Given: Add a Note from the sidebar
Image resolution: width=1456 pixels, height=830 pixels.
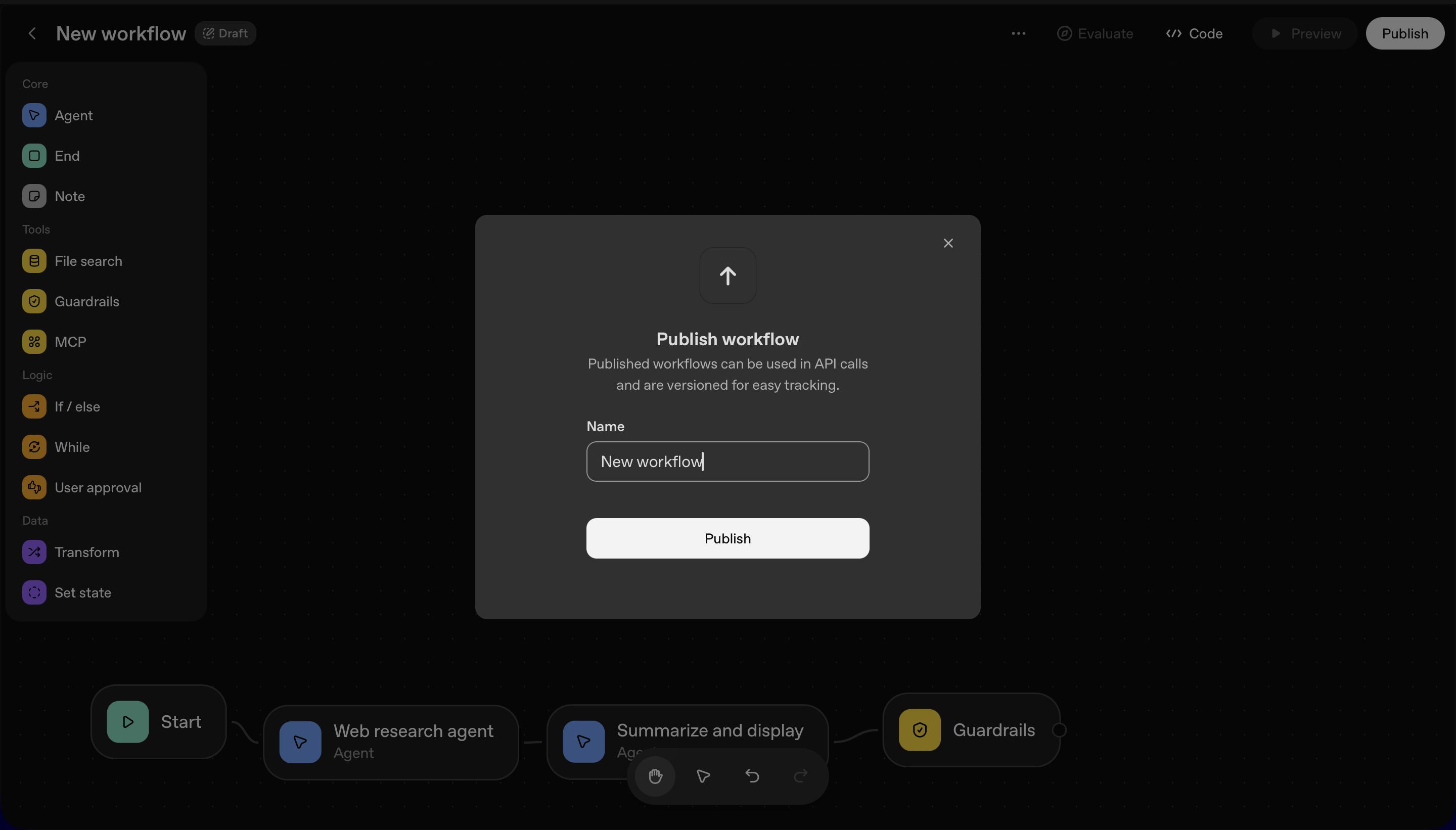Looking at the screenshot, I should click(34, 196).
